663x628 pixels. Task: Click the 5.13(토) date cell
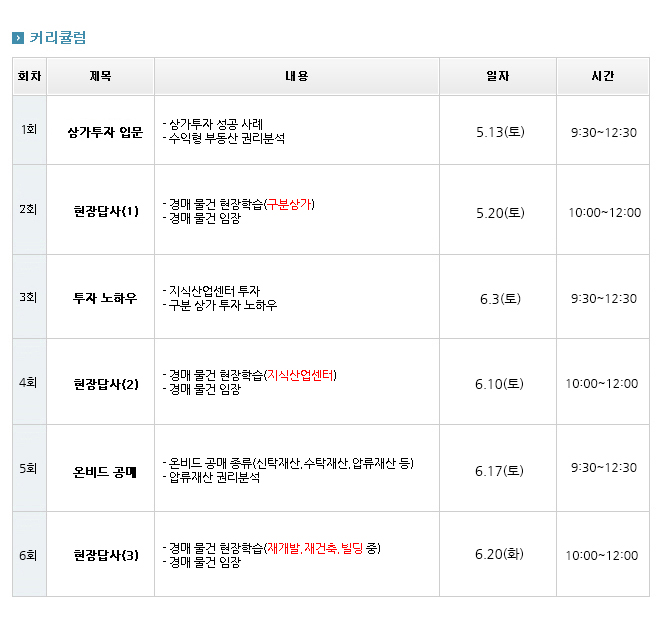(x=499, y=131)
